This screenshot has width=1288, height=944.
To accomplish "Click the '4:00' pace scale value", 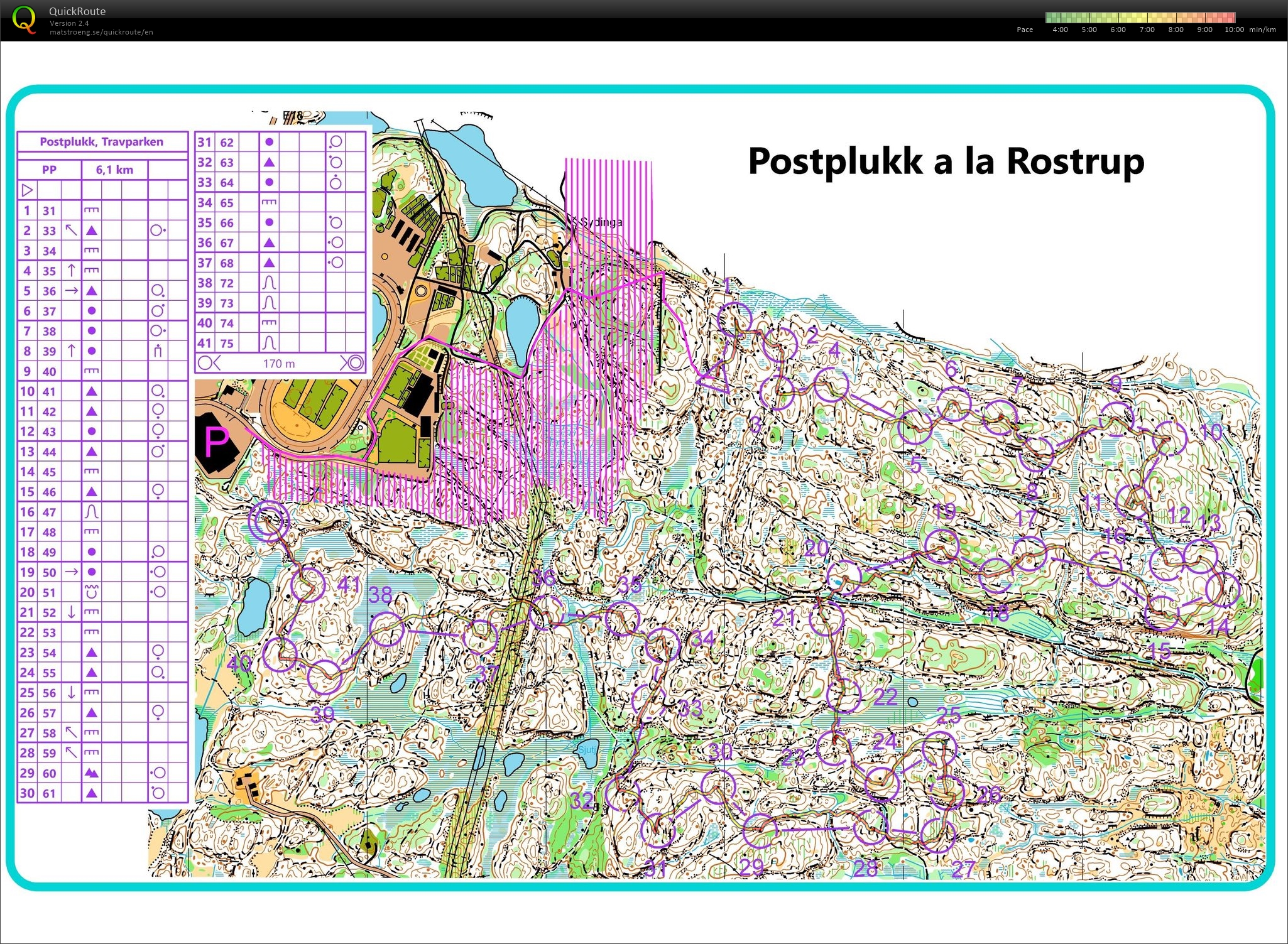I will tap(1060, 30).
